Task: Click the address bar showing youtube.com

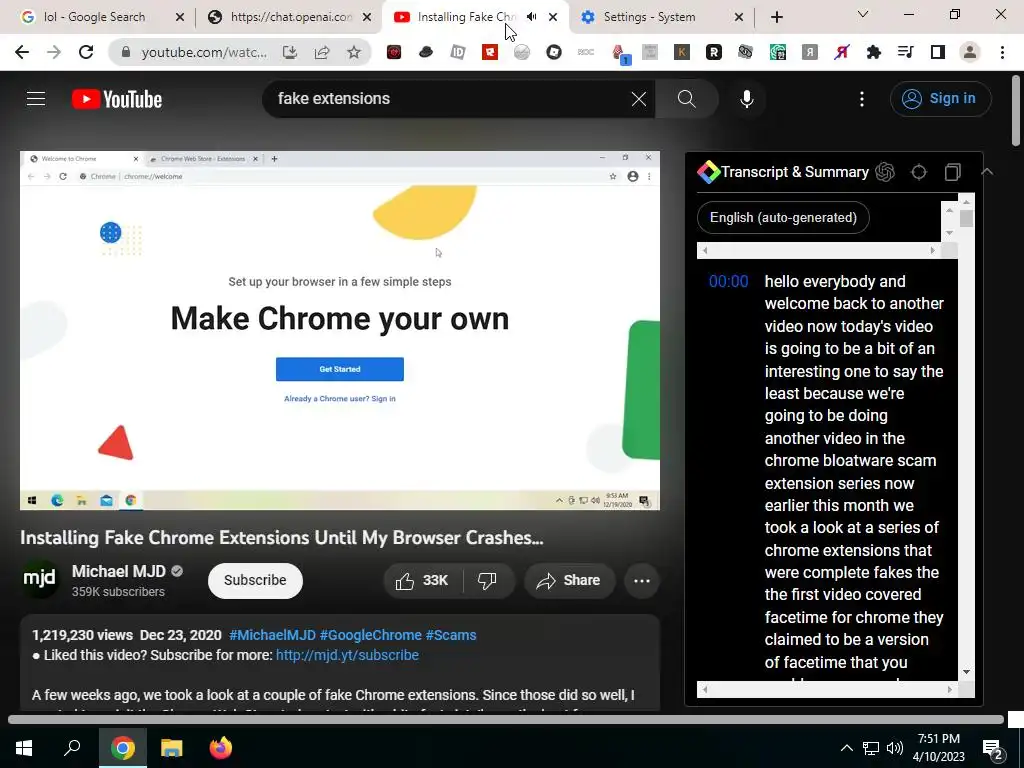Action: pyautogui.click(x=204, y=52)
